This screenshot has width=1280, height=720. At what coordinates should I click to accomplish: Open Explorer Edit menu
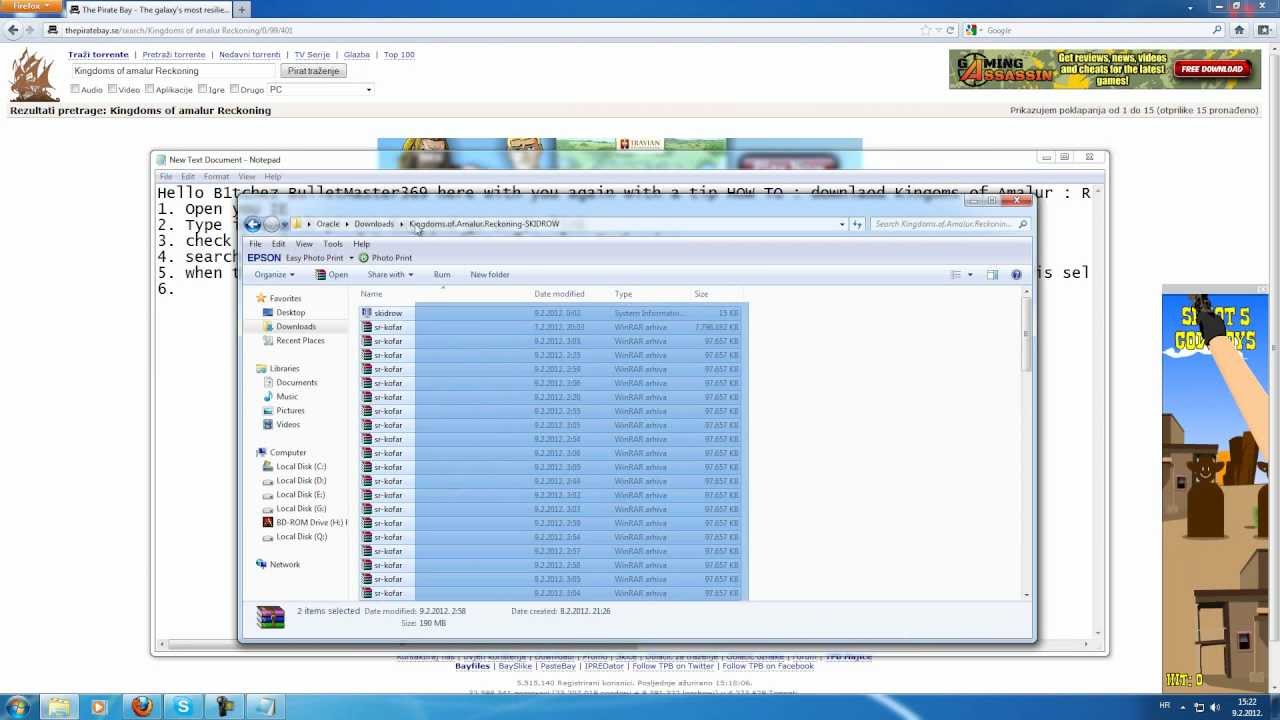tap(278, 244)
